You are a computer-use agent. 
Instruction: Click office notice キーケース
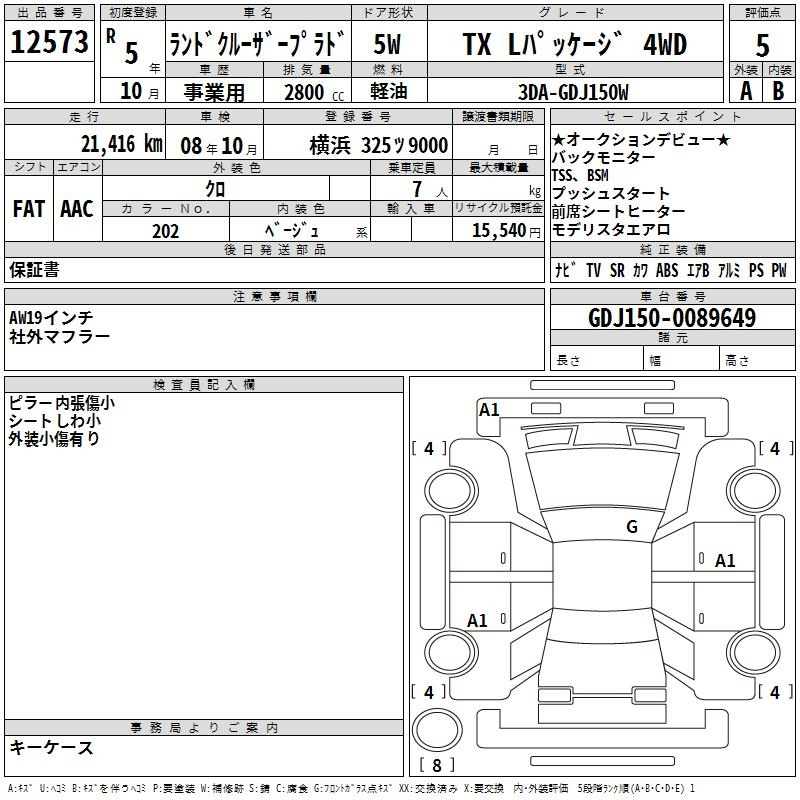(52, 747)
